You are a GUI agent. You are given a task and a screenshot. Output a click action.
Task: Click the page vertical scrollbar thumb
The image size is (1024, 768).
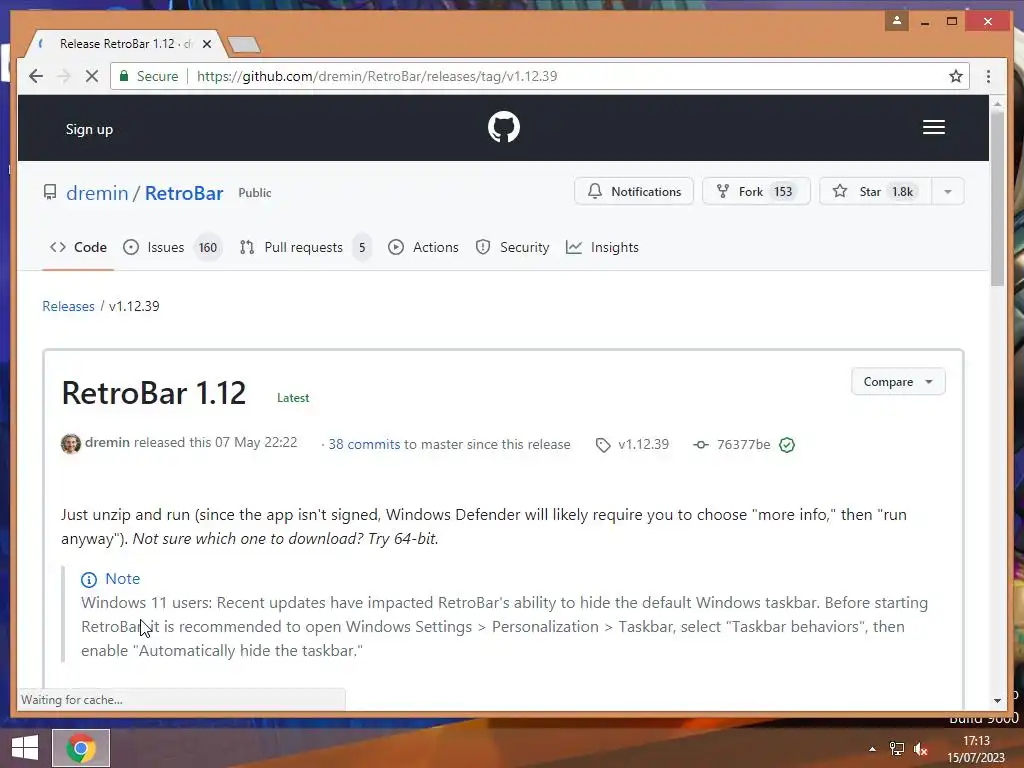click(997, 199)
